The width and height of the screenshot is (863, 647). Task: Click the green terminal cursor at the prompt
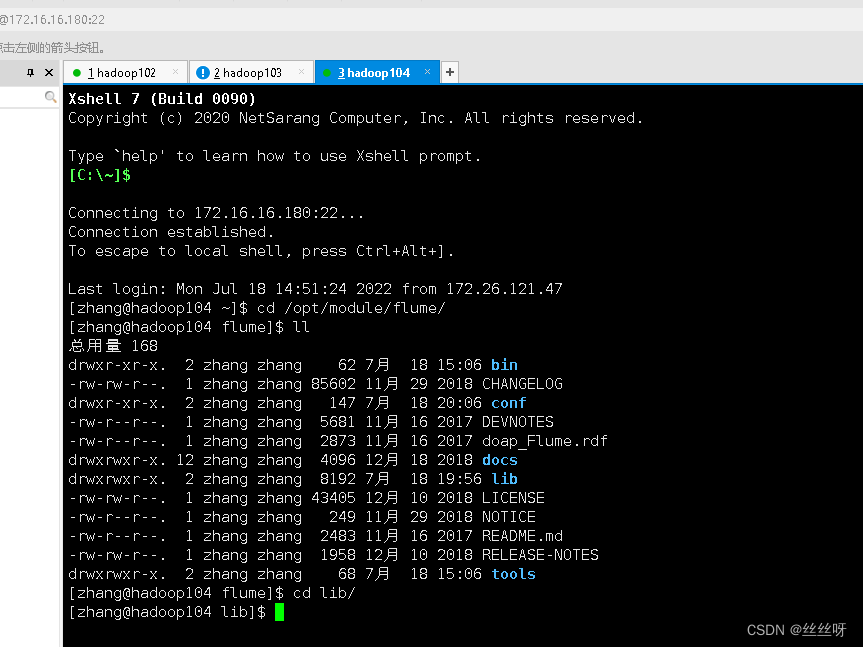coord(280,612)
